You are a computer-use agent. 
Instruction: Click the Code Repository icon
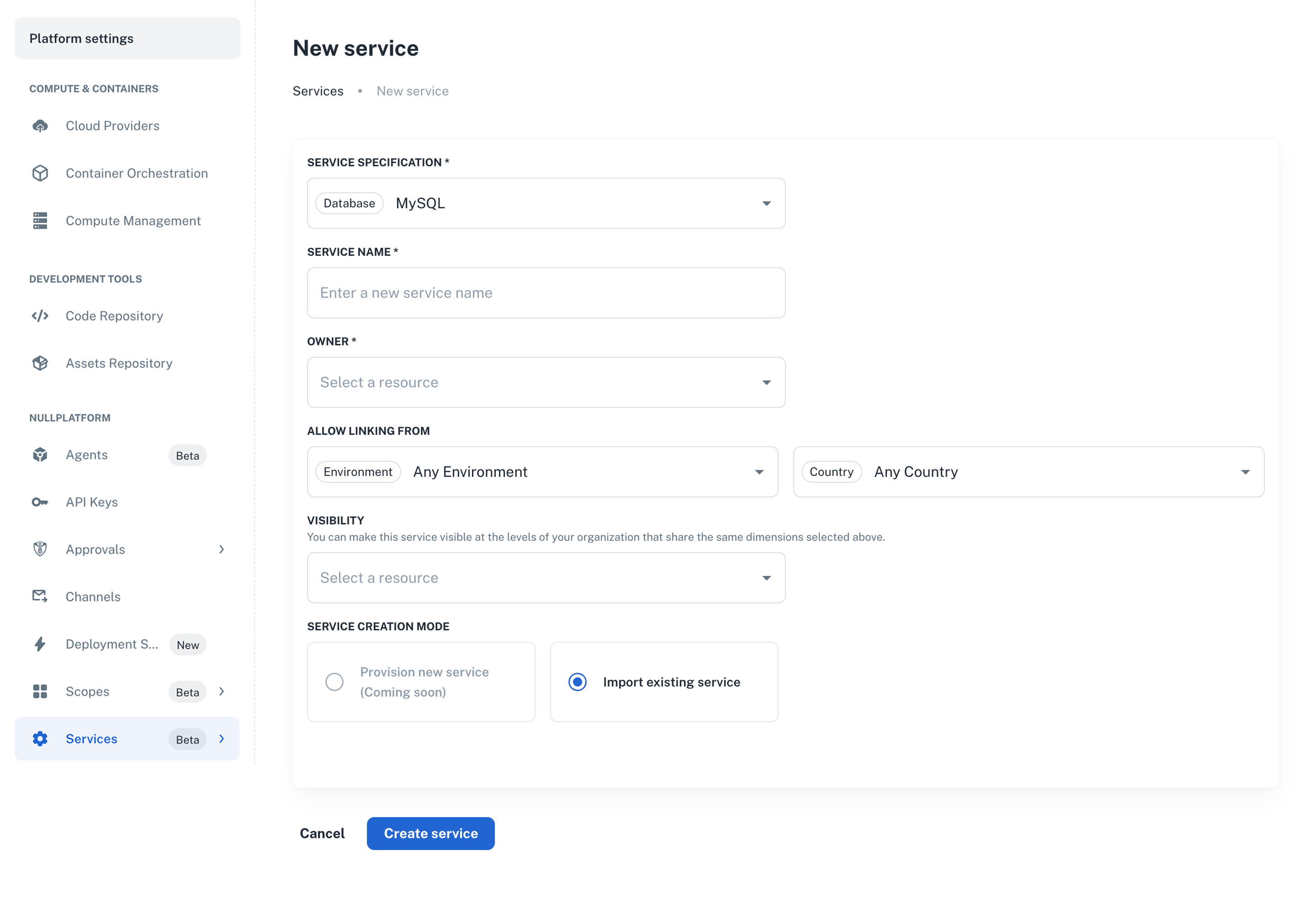(x=40, y=316)
